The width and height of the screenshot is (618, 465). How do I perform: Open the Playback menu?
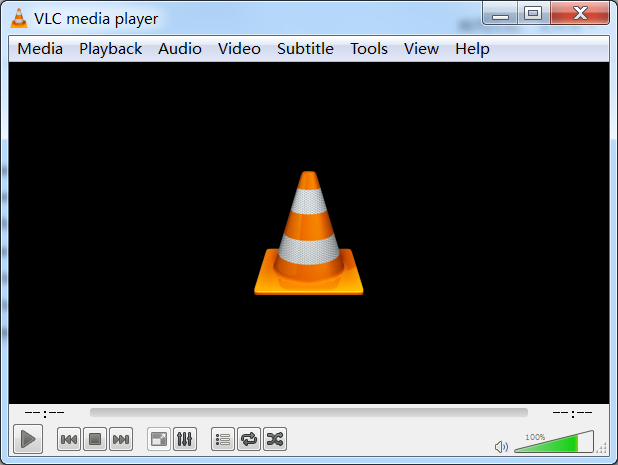(x=111, y=49)
